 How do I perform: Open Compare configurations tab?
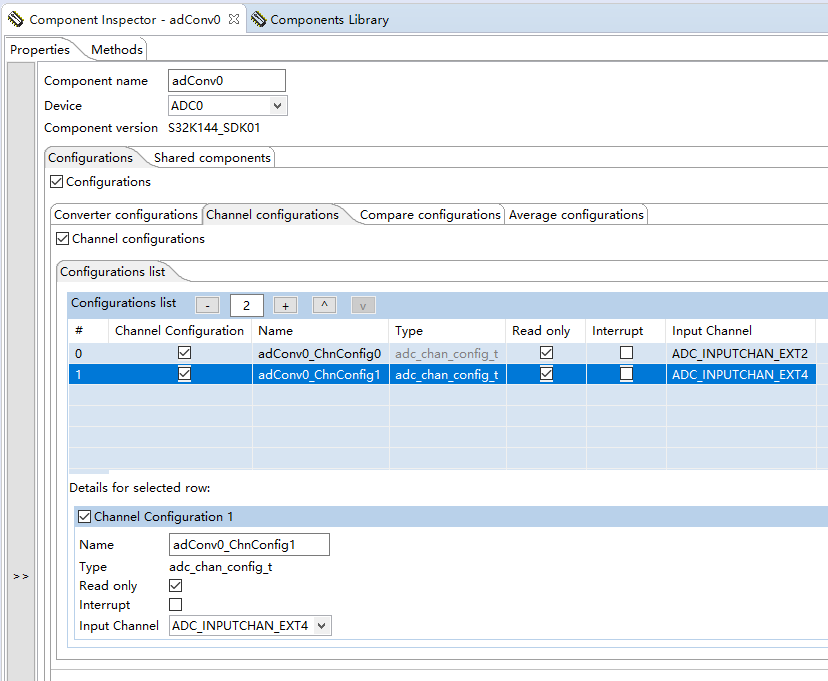tap(430, 215)
